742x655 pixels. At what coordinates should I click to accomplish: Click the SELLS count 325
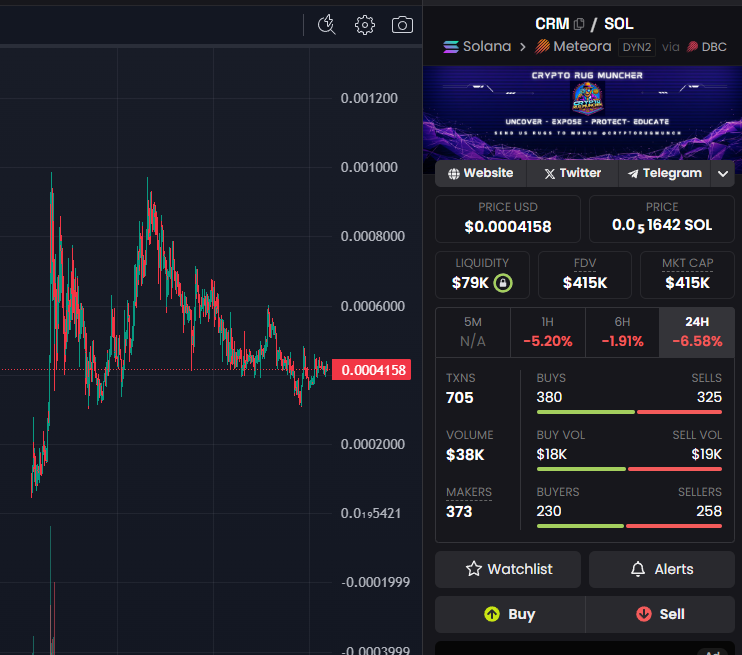click(x=709, y=397)
